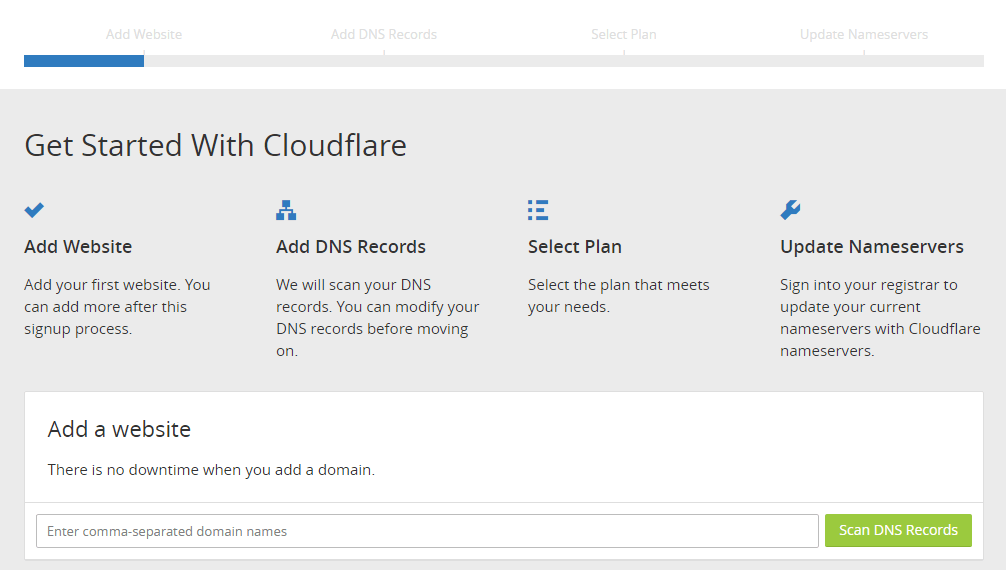Click the Add Website column heading
Image resolution: width=1006 pixels, height=570 pixels.
coord(78,246)
